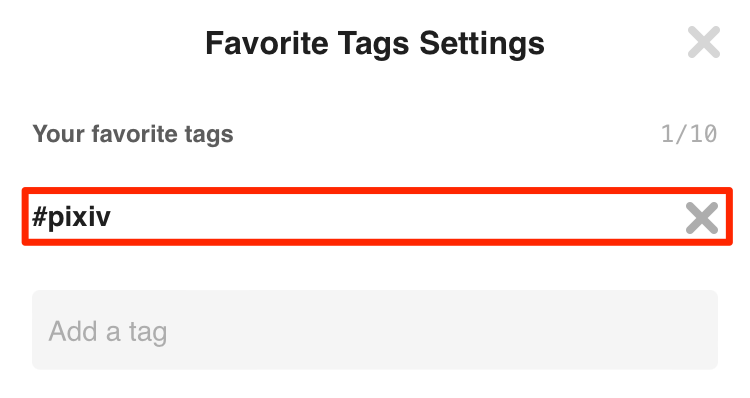This screenshot has height=398, width=750.
Task: Open the #pixiv favorite tag
Action: coord(71,217)
